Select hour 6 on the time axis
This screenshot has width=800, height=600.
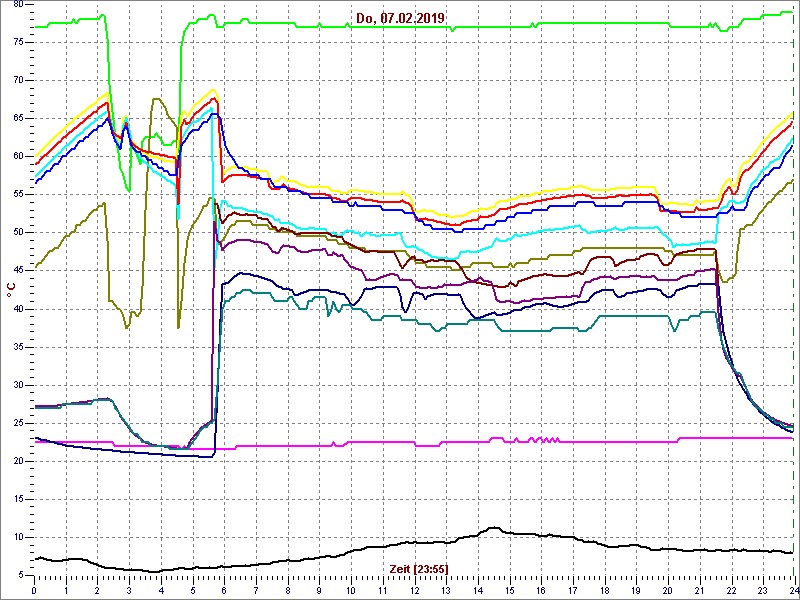[x=224, y=590]
